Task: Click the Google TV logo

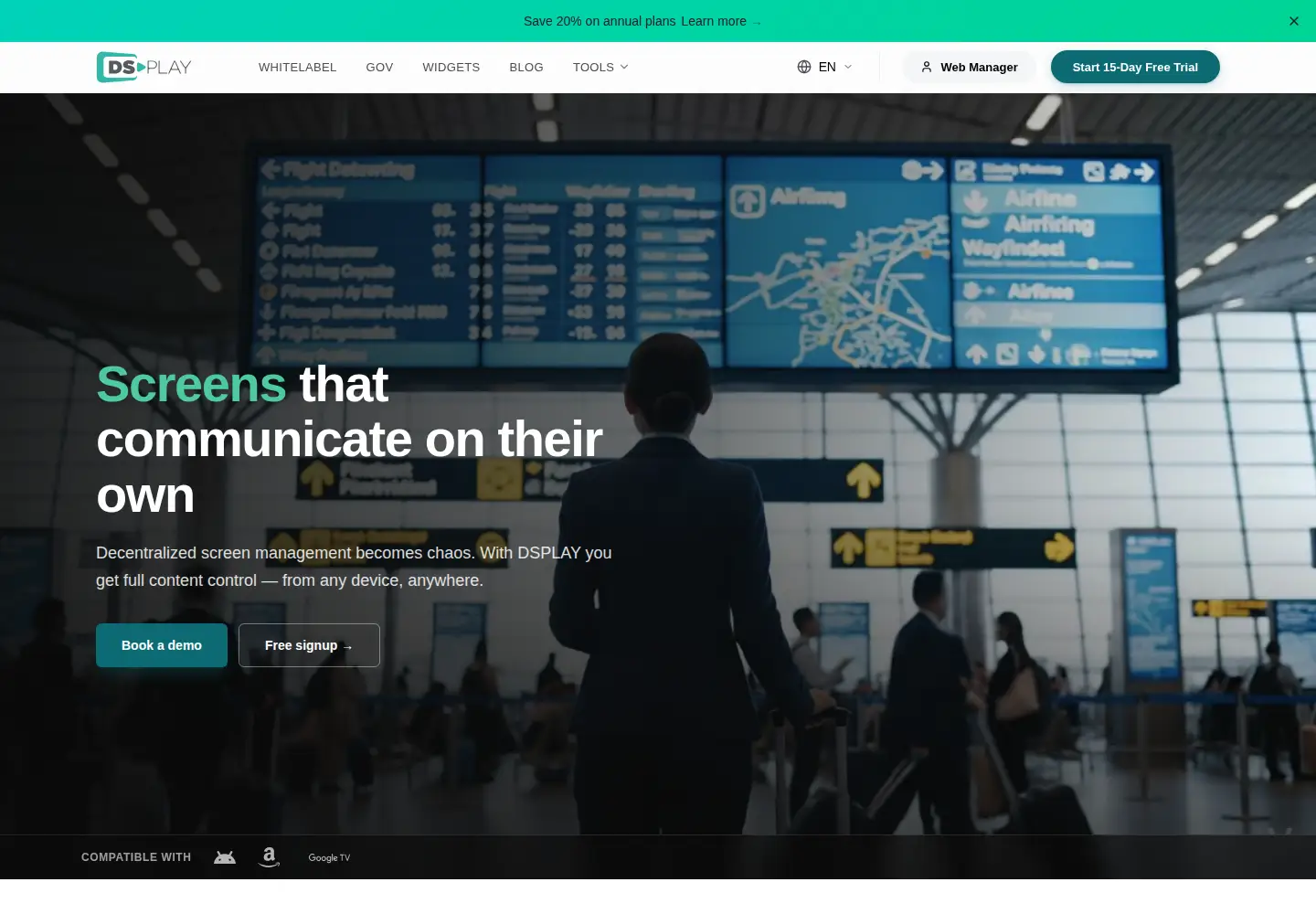Action: [x=329, y=857]
